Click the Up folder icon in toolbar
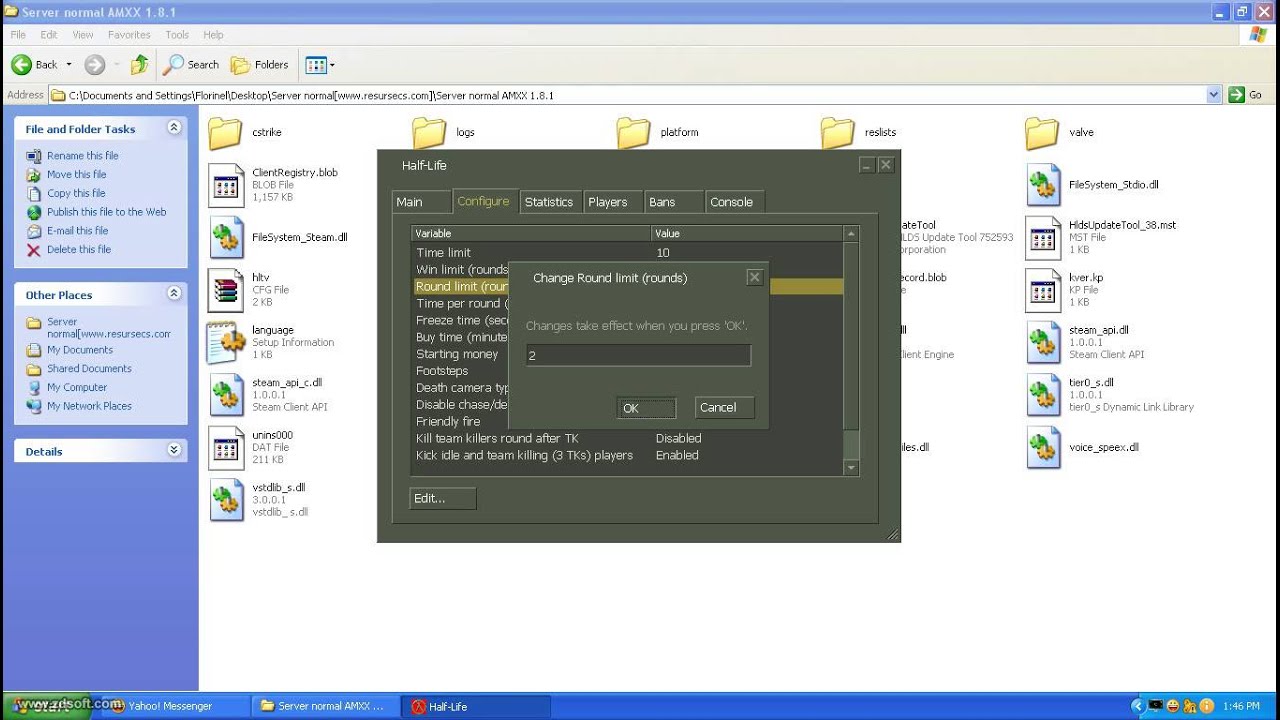Screen dimensions: 1280x720 (x=139, y=65)
